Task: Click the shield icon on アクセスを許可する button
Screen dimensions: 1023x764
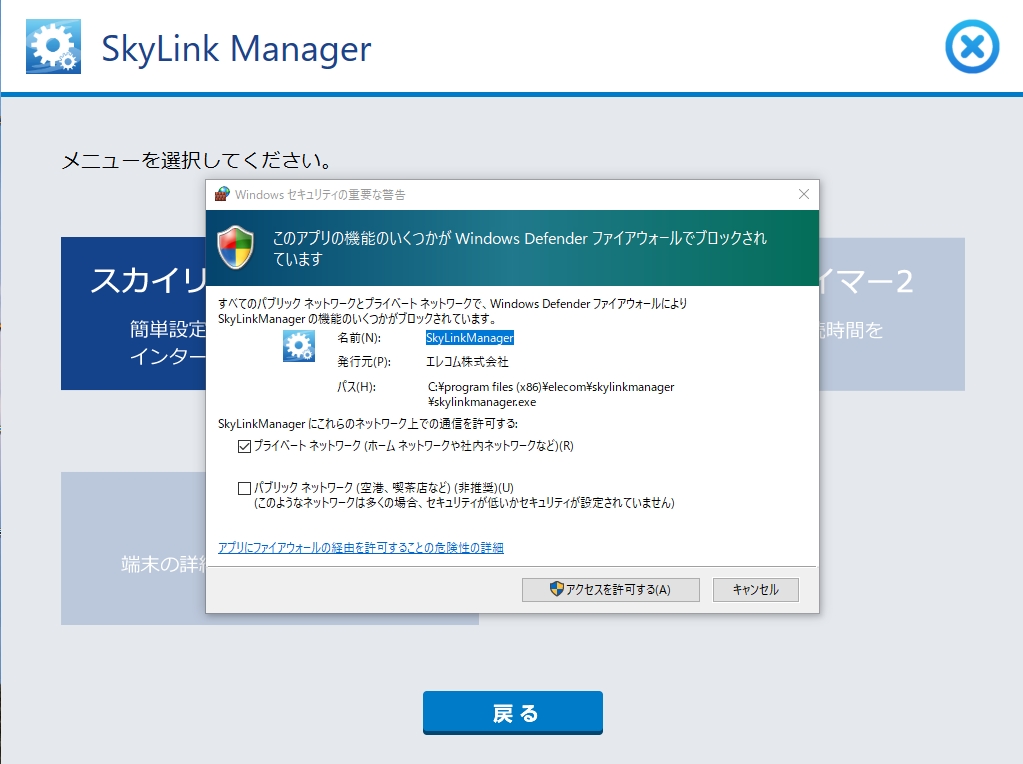Action: (x=557, y=589)
